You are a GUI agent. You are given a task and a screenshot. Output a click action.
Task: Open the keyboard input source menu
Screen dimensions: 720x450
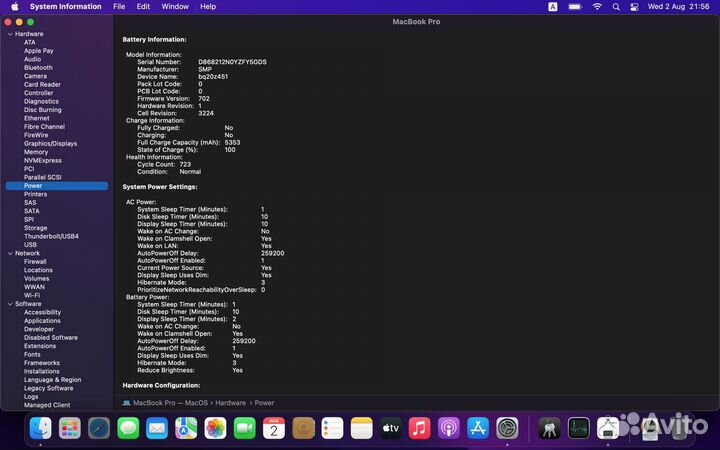click(553, 6)
